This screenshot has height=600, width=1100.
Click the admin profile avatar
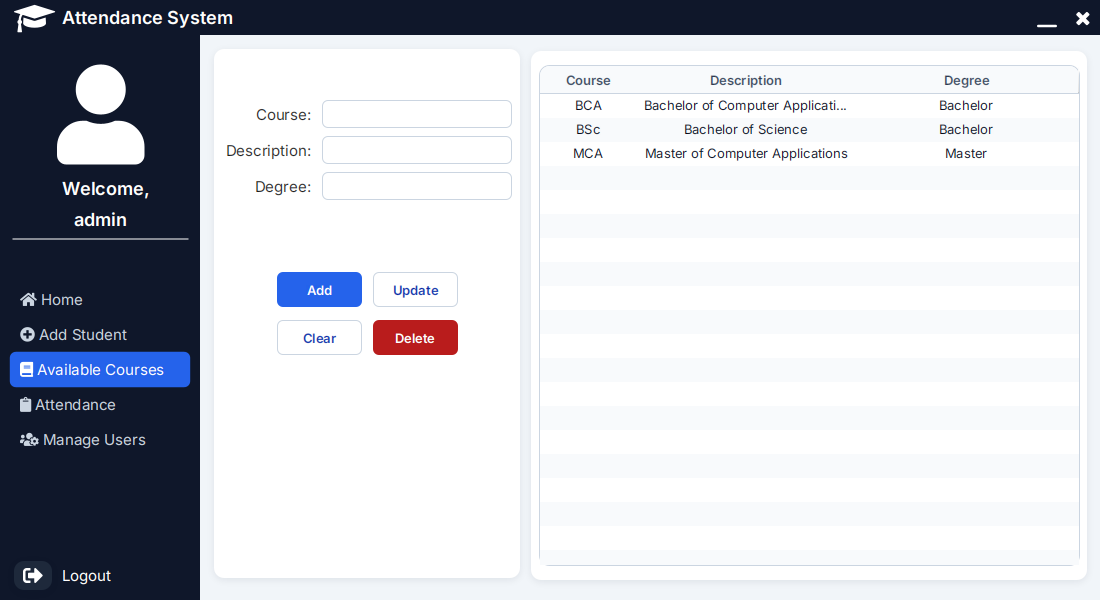pos(100,114)
